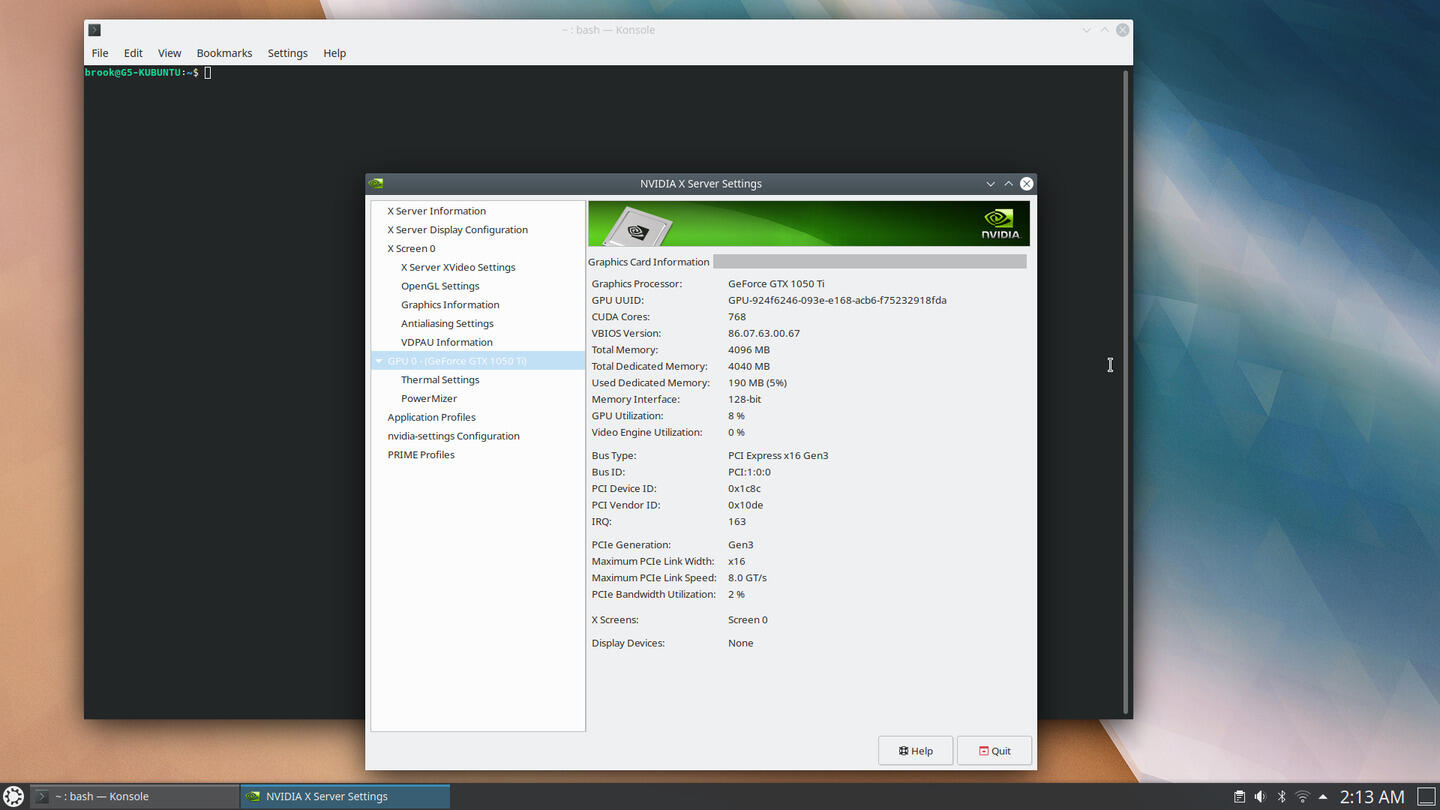Click the NVIDIA icon in the settings title bar

pos(376,183)
